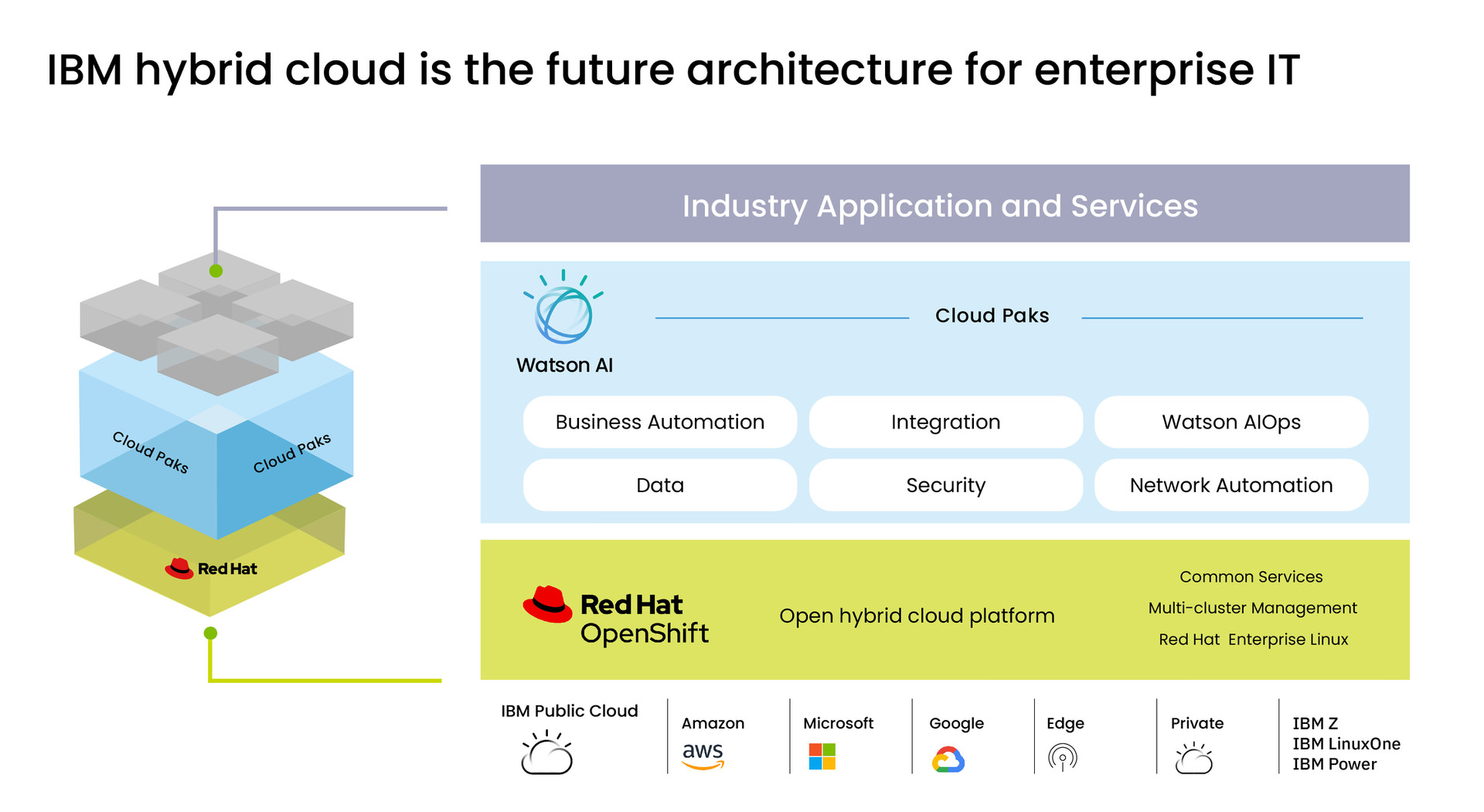Click the blue Cloud Paks cube layer
This screenshot has height=812, width=1484.
(216, 456)
